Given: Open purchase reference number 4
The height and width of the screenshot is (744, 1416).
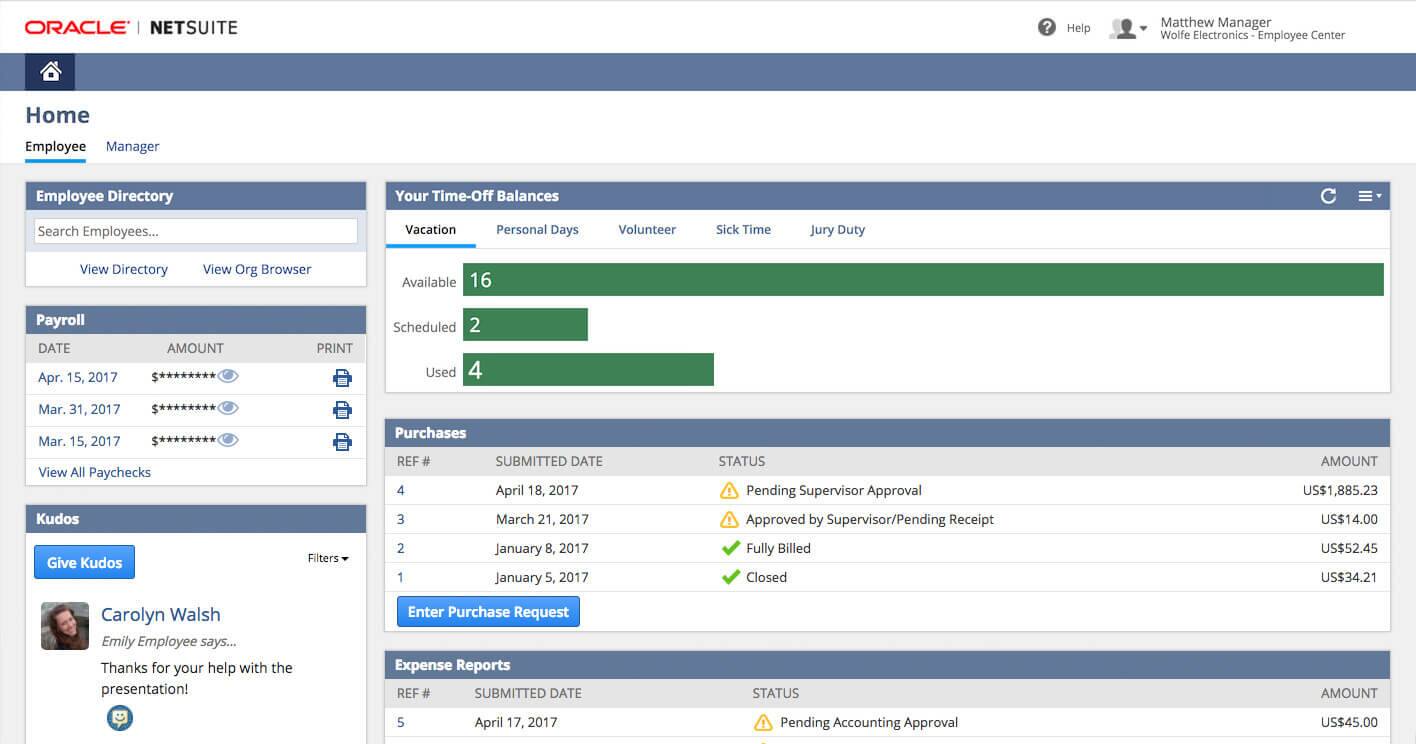Looking at the screenshot, I should 401,490.
